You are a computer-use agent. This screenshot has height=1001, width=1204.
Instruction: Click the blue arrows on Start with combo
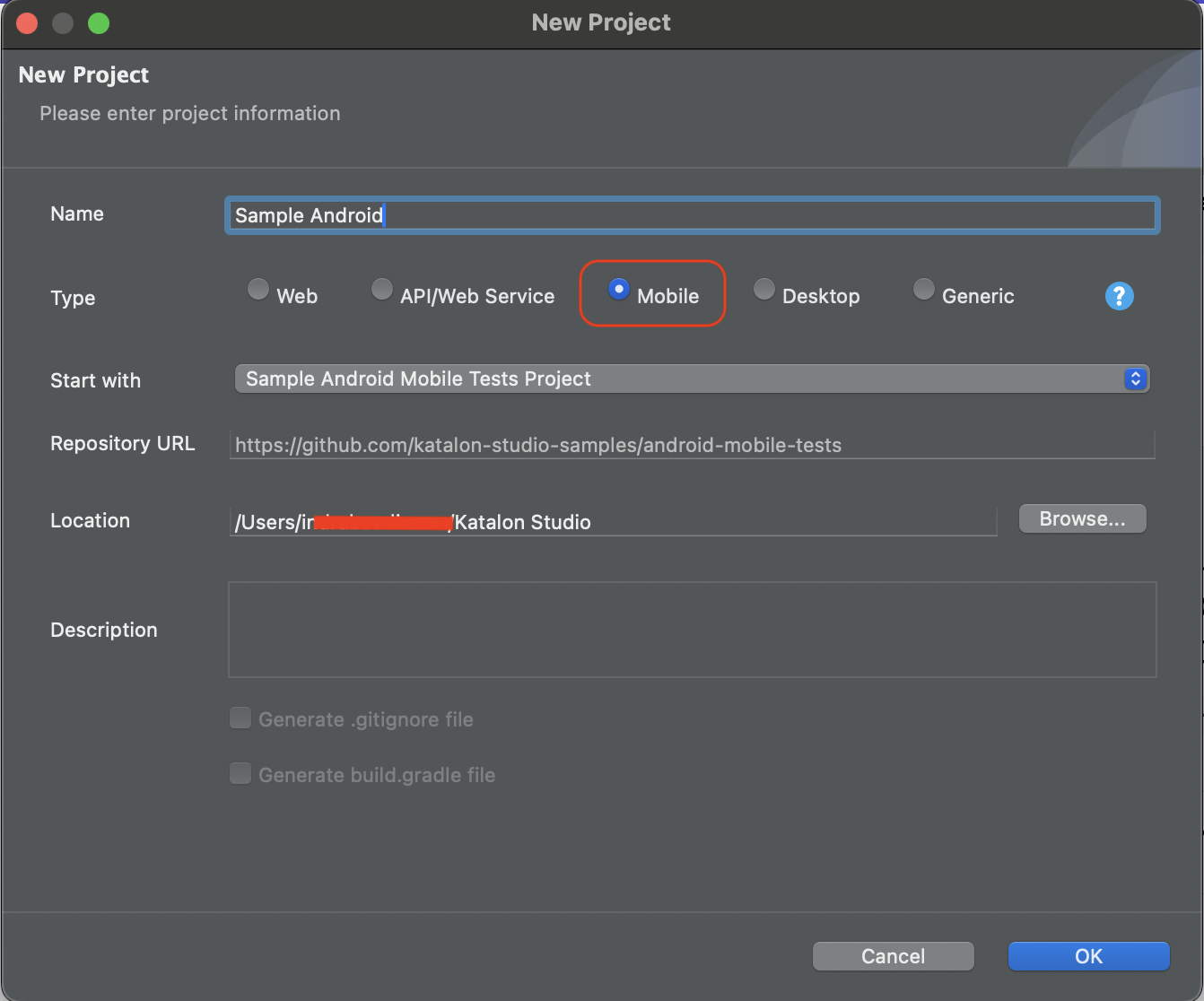coord(1135,379)
